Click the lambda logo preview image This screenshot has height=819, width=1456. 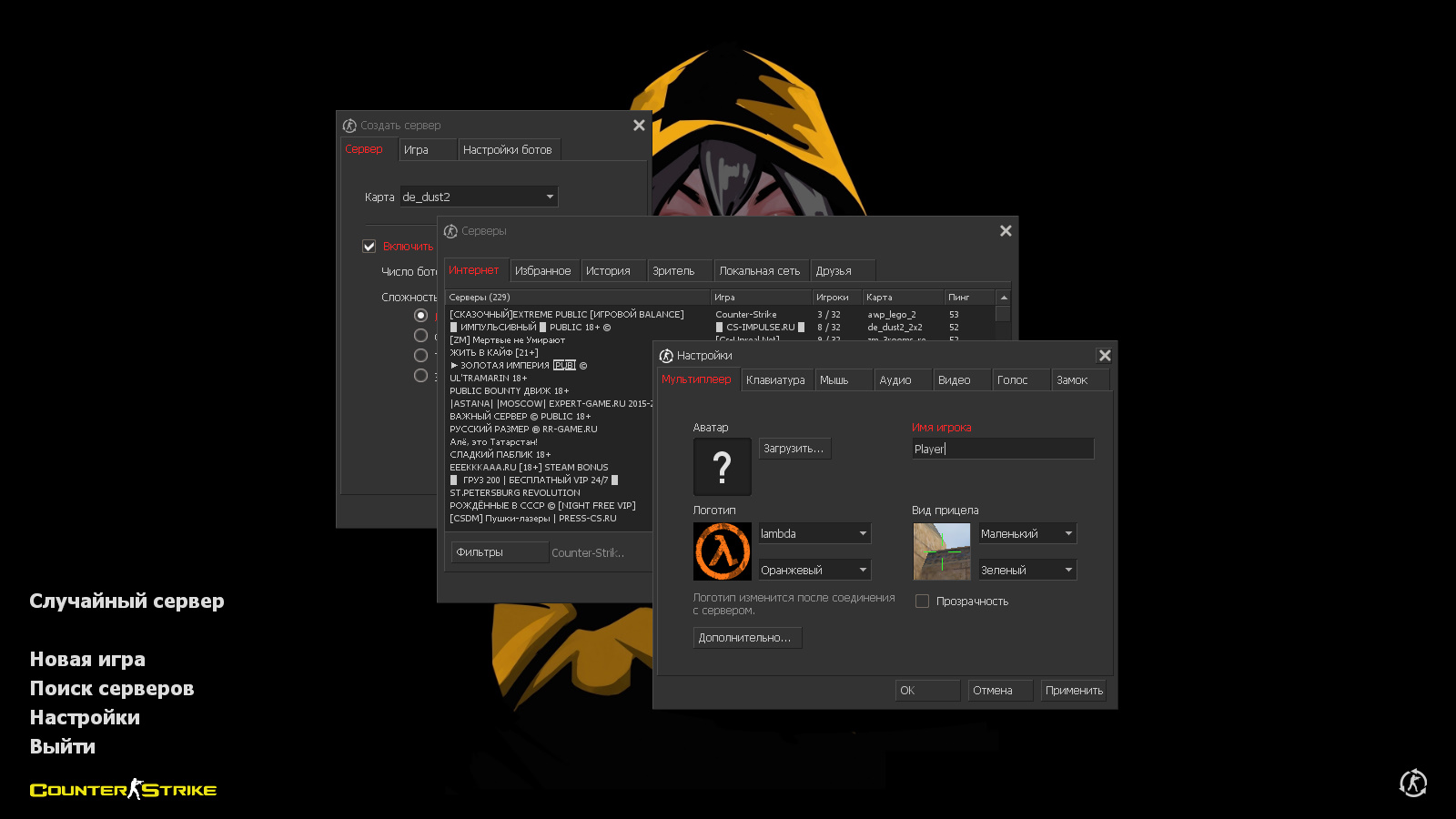coord(723,551)
